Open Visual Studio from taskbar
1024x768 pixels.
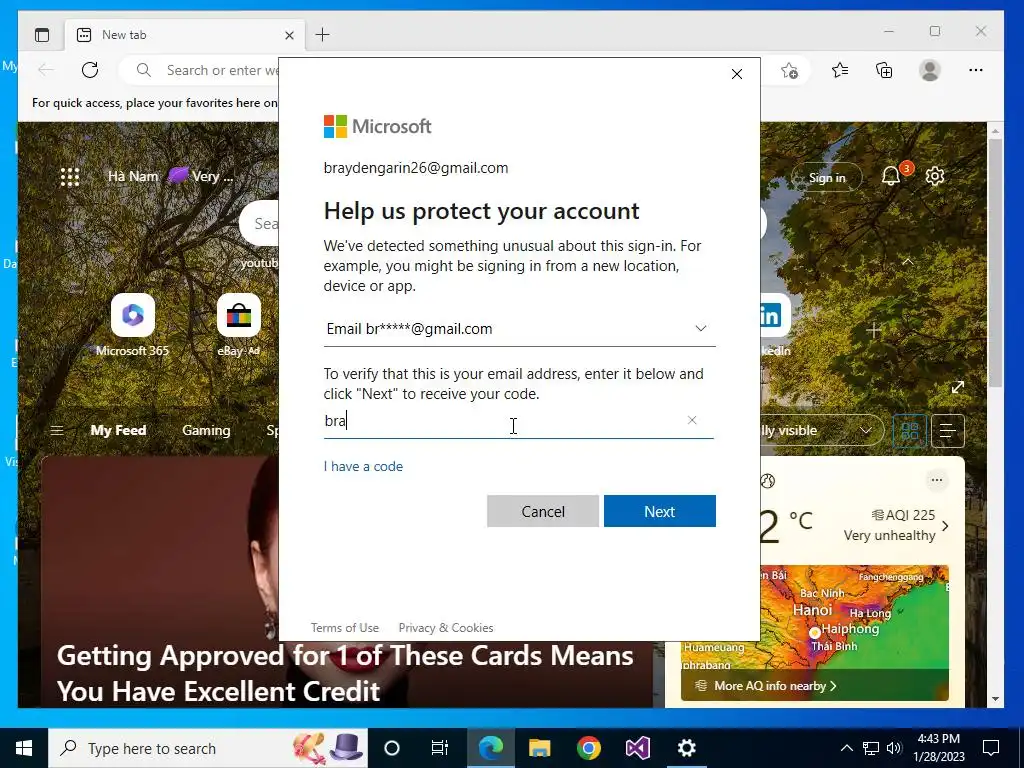tap(637, 748)
